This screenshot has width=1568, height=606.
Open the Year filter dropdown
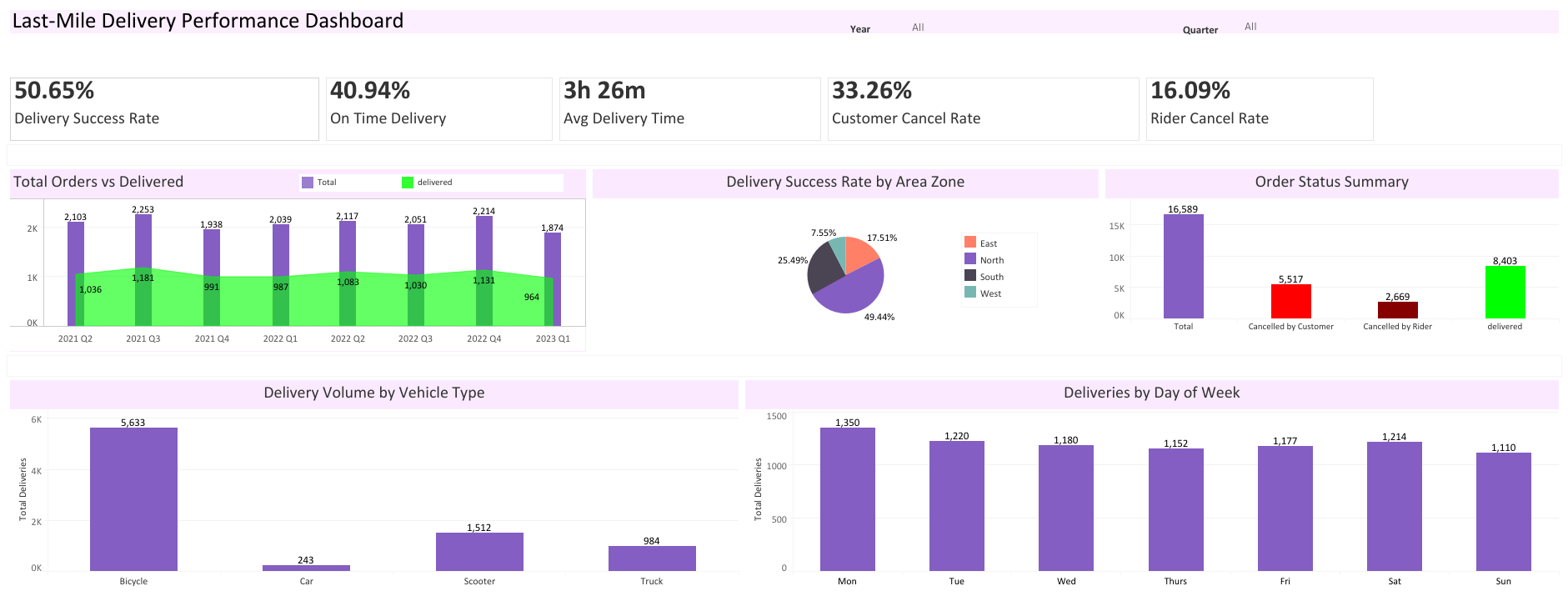coord(918,28)
